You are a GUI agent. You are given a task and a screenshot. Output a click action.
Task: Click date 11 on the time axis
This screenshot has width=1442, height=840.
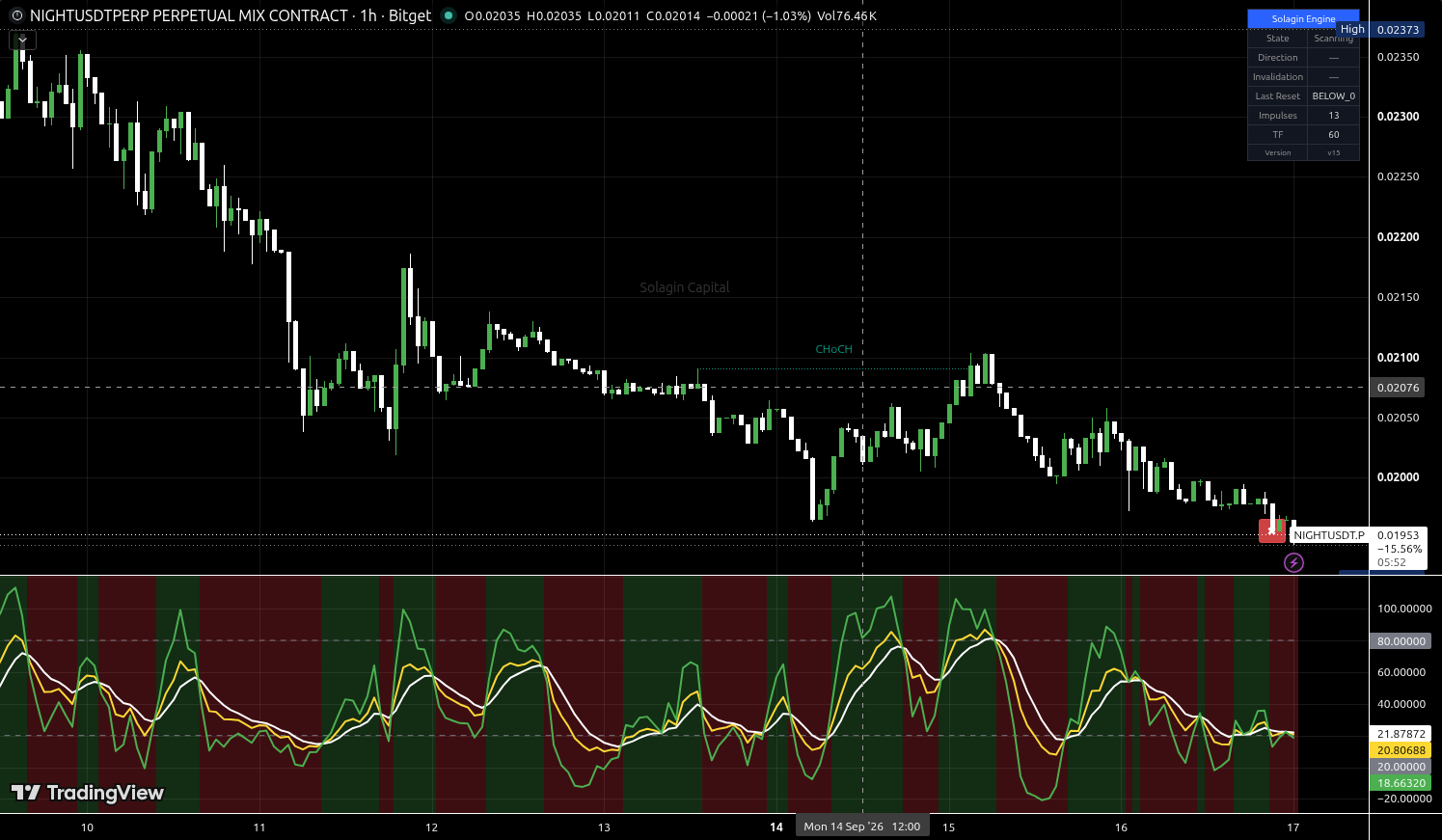(x=259, y=827)
